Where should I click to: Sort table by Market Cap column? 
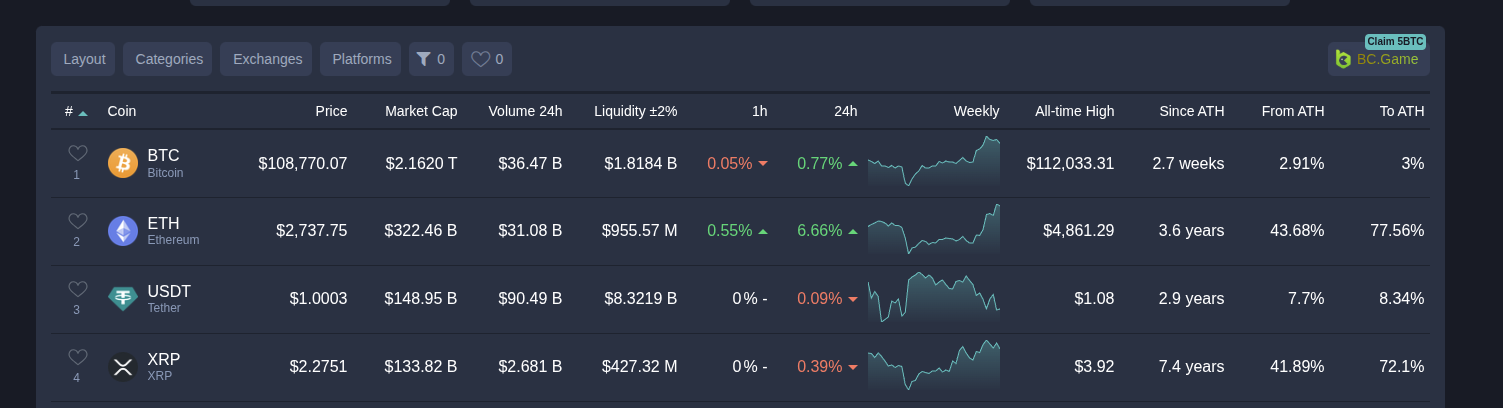421,111
